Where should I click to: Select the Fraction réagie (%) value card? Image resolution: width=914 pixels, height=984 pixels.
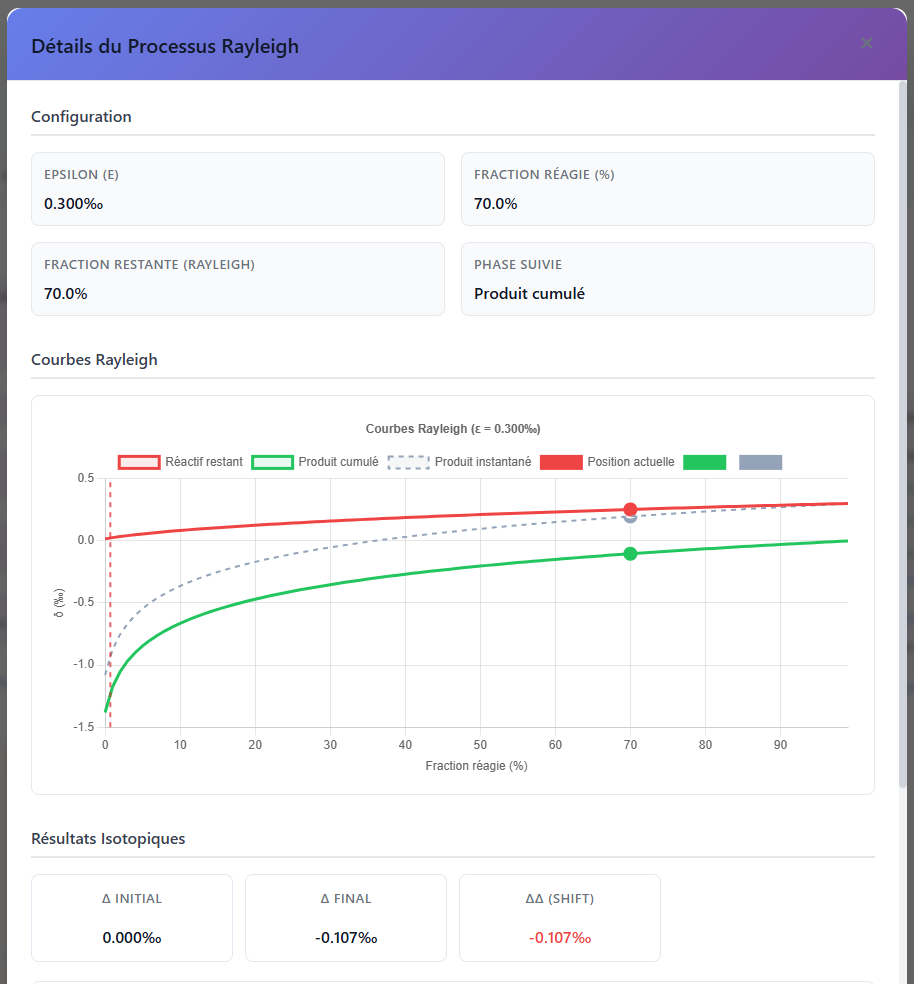tap(667, 189)
